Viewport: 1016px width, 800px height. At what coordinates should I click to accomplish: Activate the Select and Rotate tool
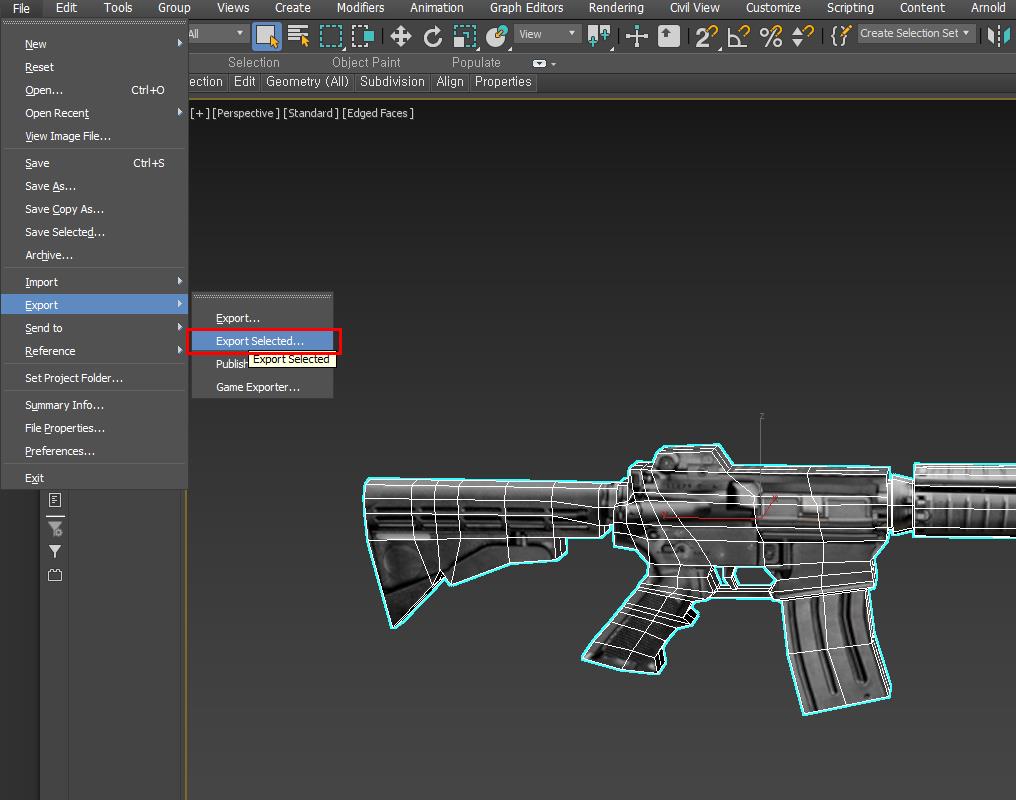pyautogui.click(x=433, y=37)
